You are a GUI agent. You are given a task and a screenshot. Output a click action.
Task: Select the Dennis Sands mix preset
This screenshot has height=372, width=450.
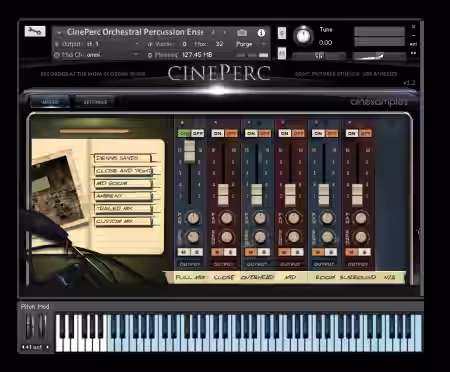123,158
